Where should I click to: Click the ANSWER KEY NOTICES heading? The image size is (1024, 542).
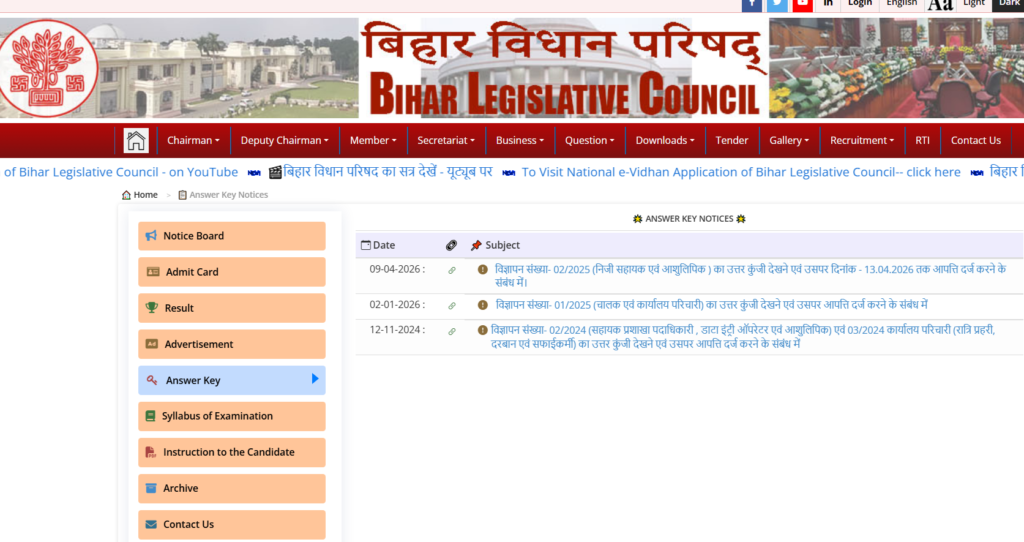tap(689, 219)
